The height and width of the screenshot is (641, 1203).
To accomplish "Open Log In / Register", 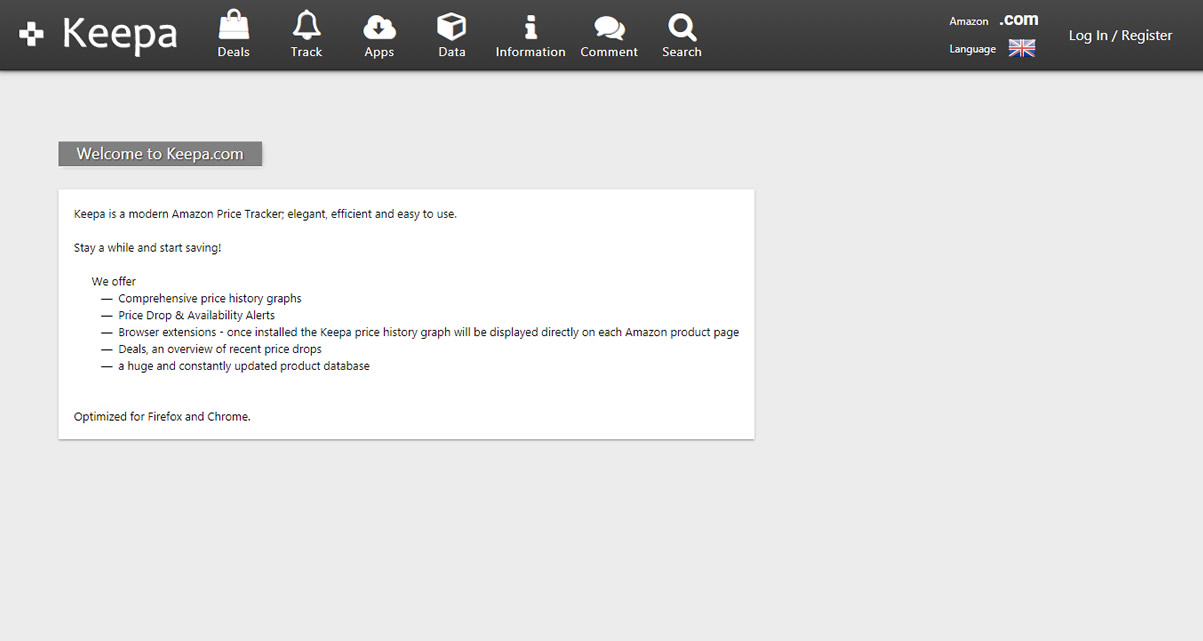I will click(1120, 35).
